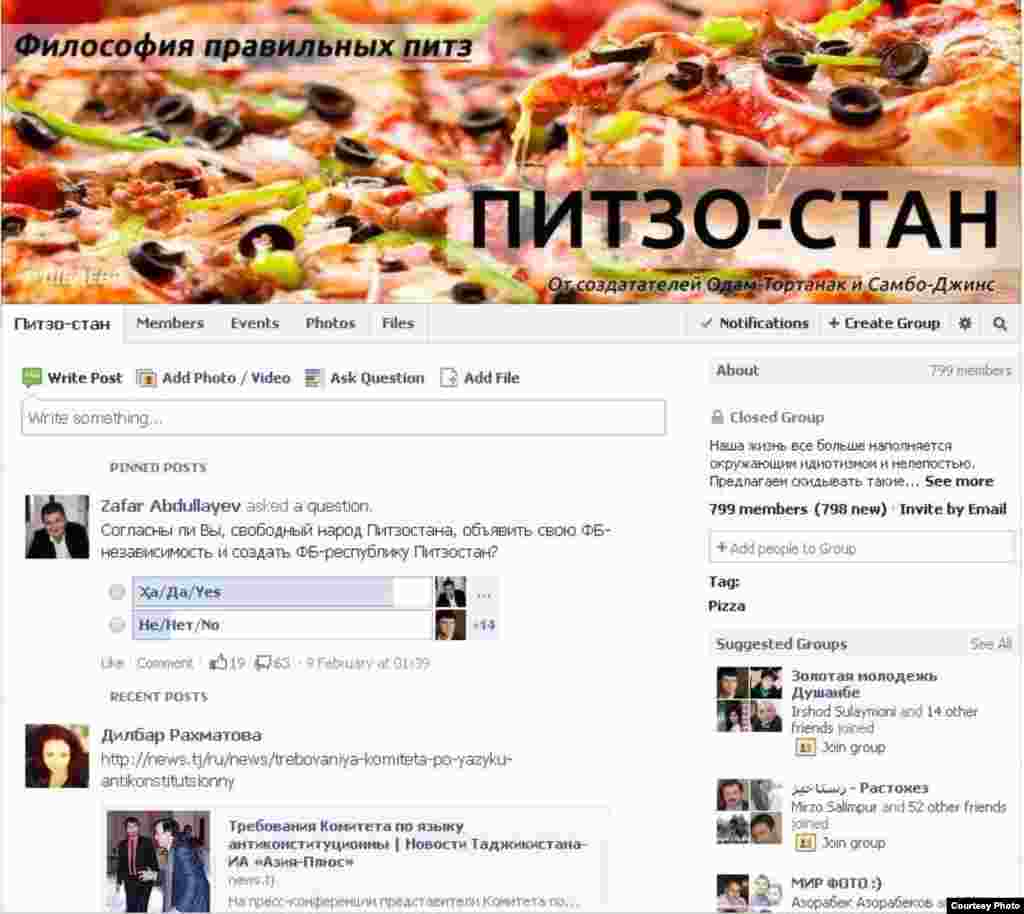Click the comments icon showing 63
Image resolution: width=1024 pixels, height=914 pixels.
tap(264, 662)
